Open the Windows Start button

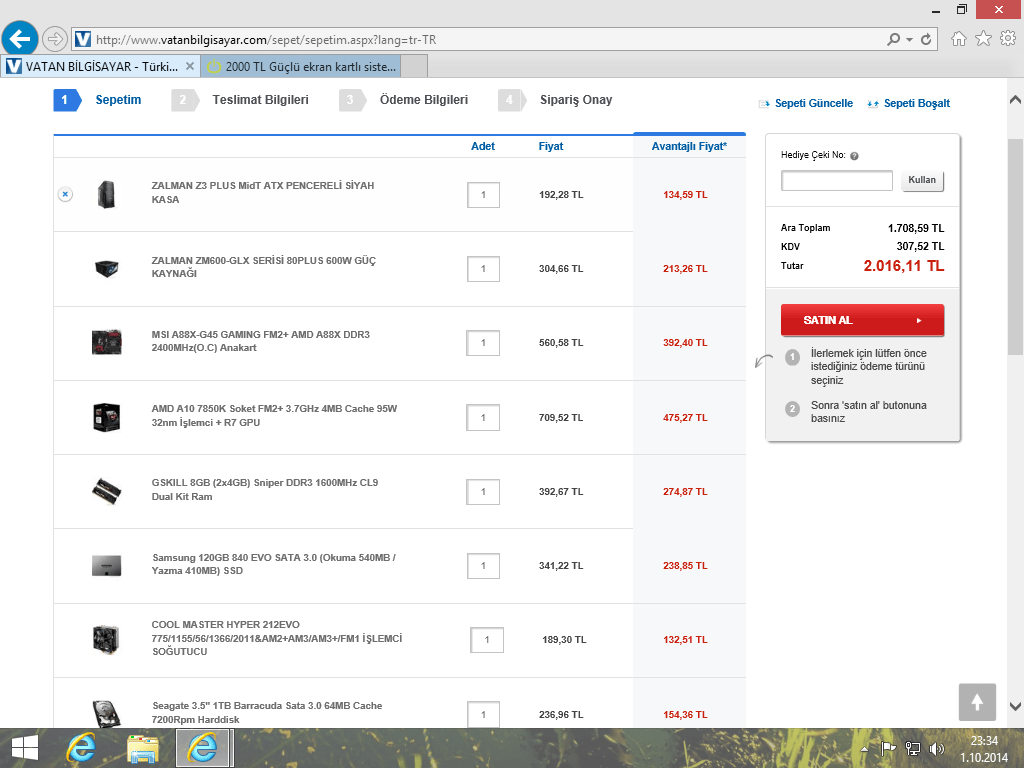coord(25,748)
